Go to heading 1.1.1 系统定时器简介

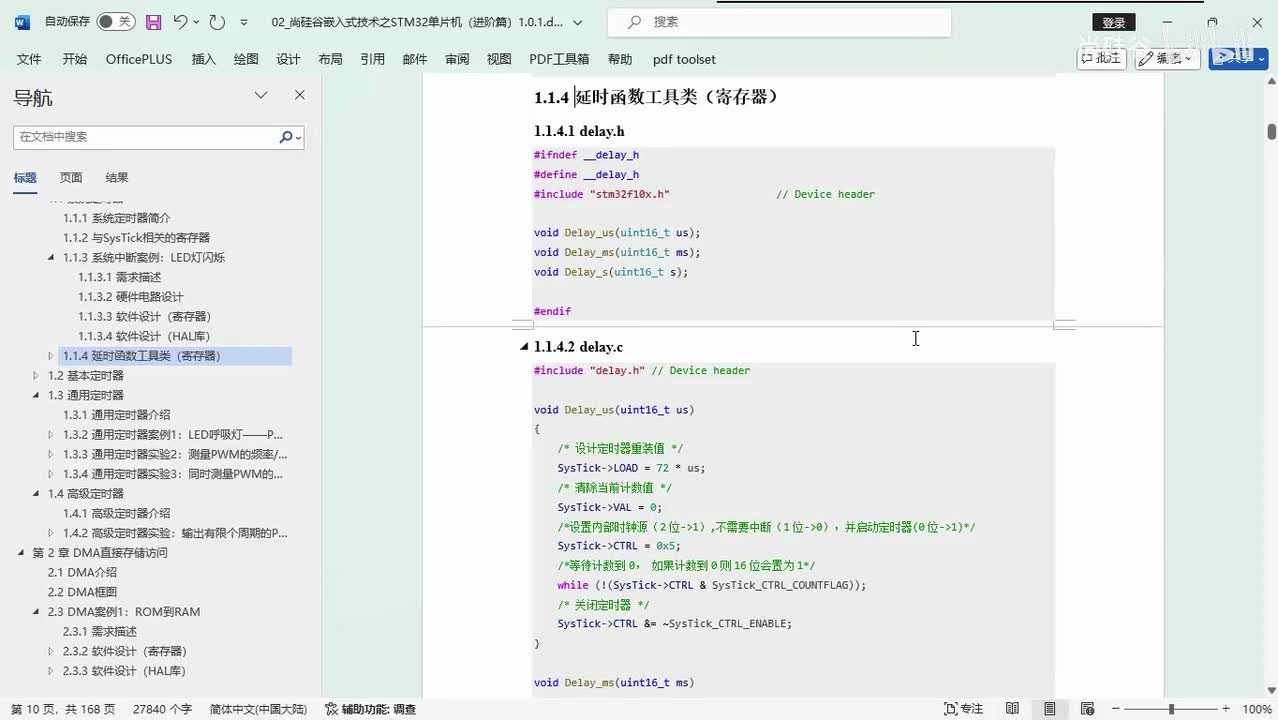point(117,218)
